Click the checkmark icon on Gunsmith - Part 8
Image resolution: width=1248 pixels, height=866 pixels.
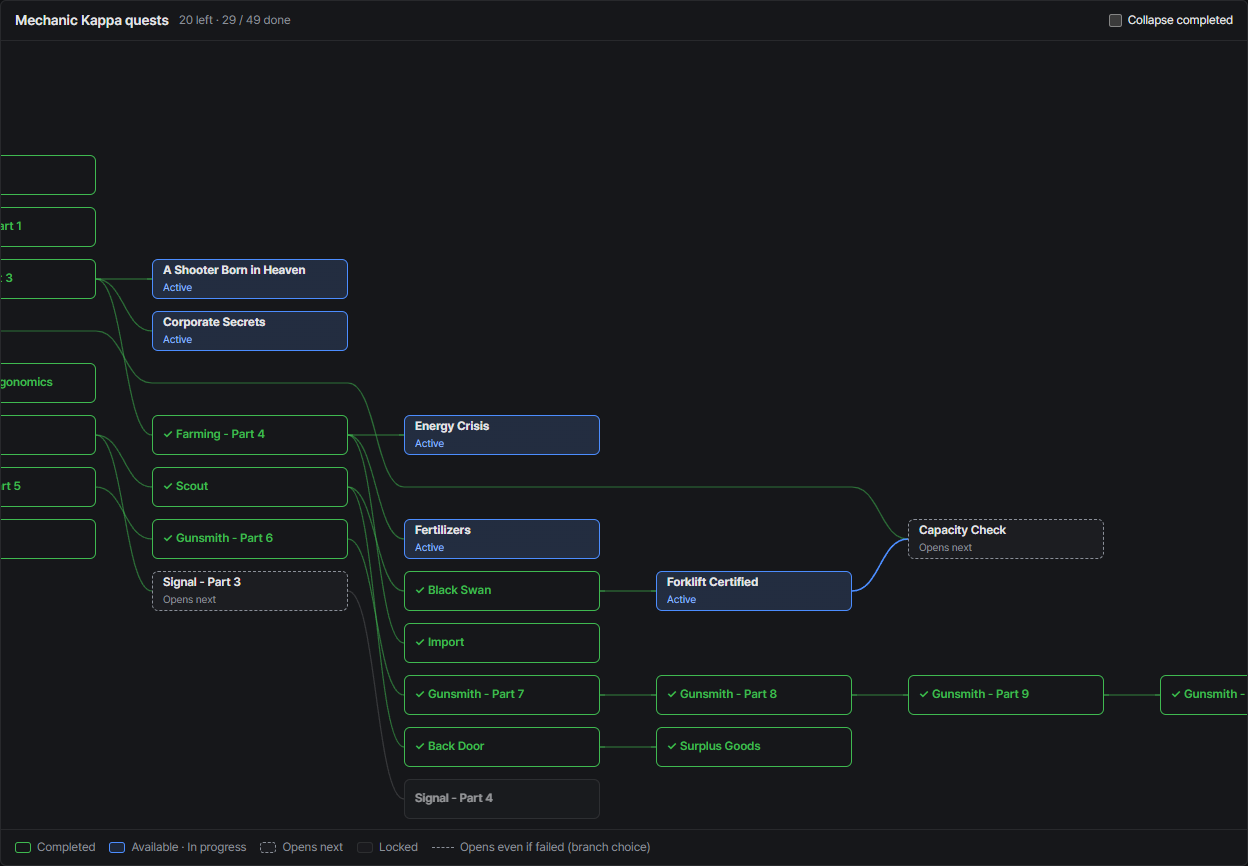click(672, 694)
